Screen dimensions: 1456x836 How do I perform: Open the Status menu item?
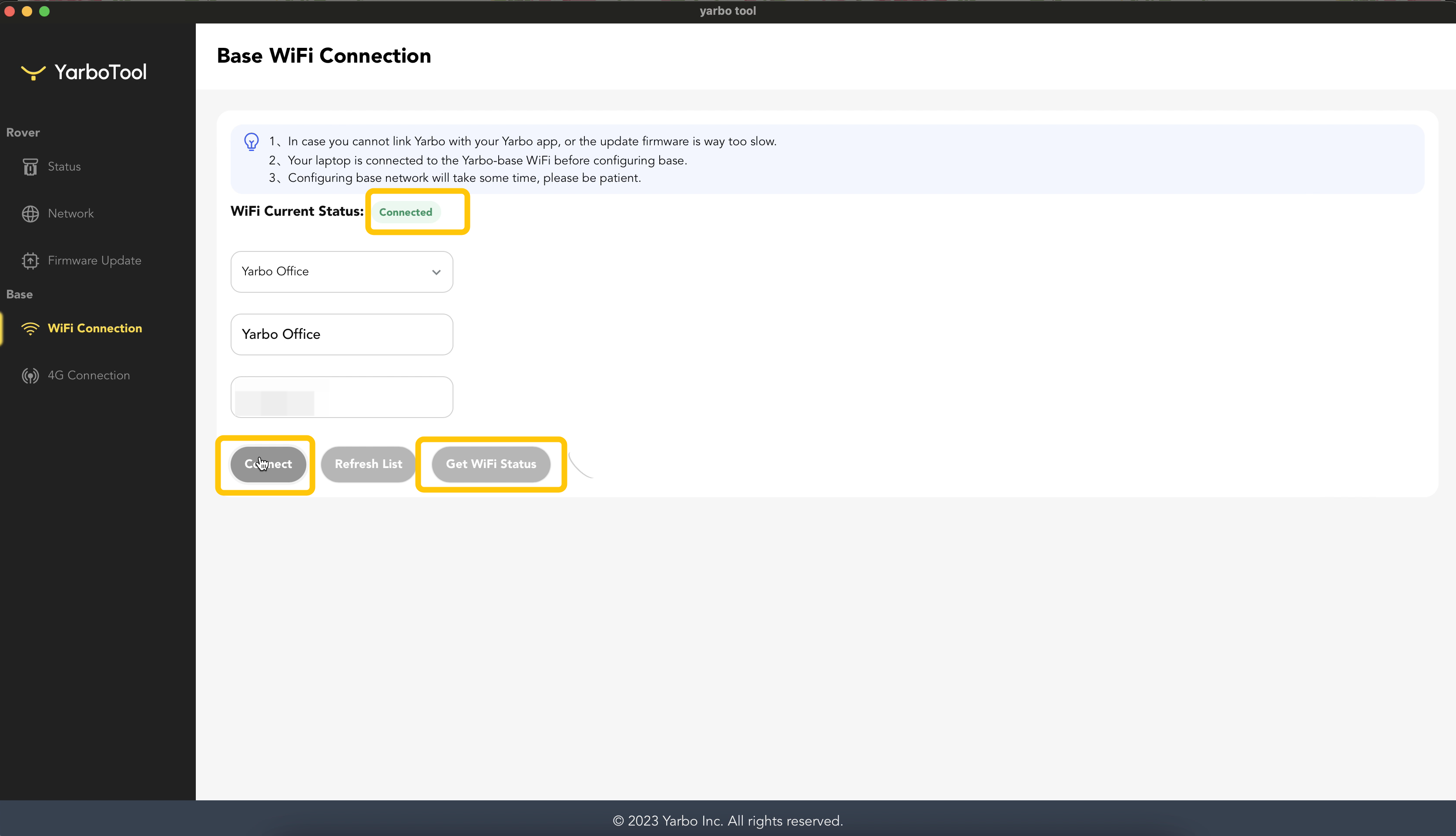pyautogui.click(x=64, y=167)
